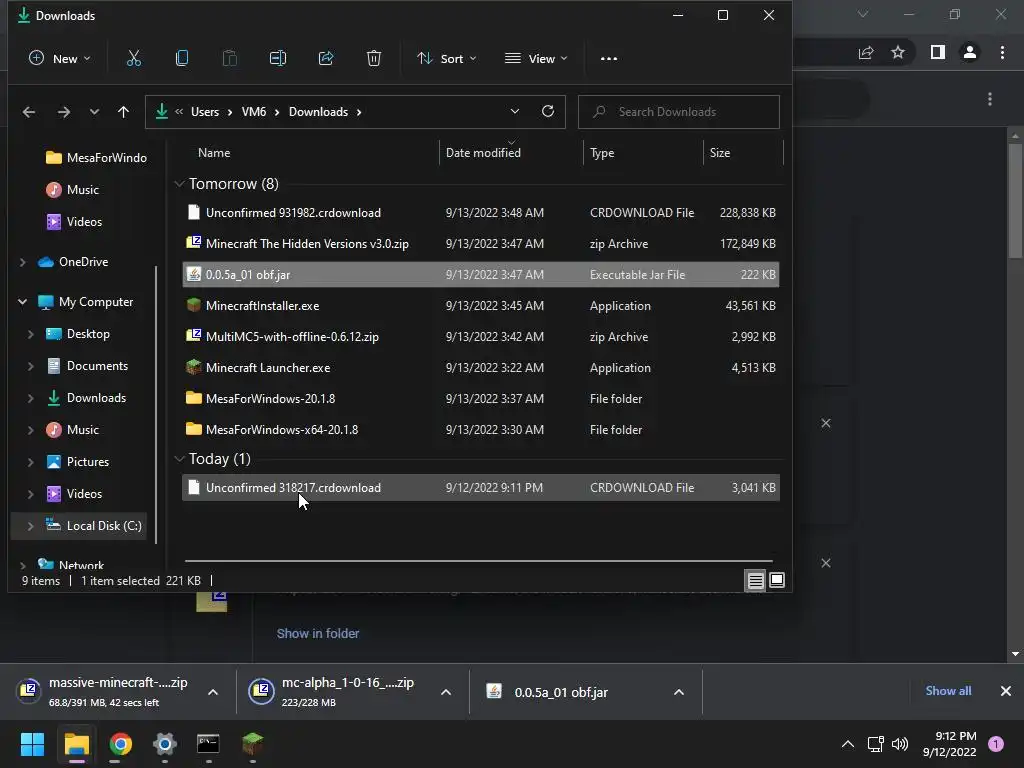
Task: Click VM6 in the address breadcrumb
Action: click(254, 112)
